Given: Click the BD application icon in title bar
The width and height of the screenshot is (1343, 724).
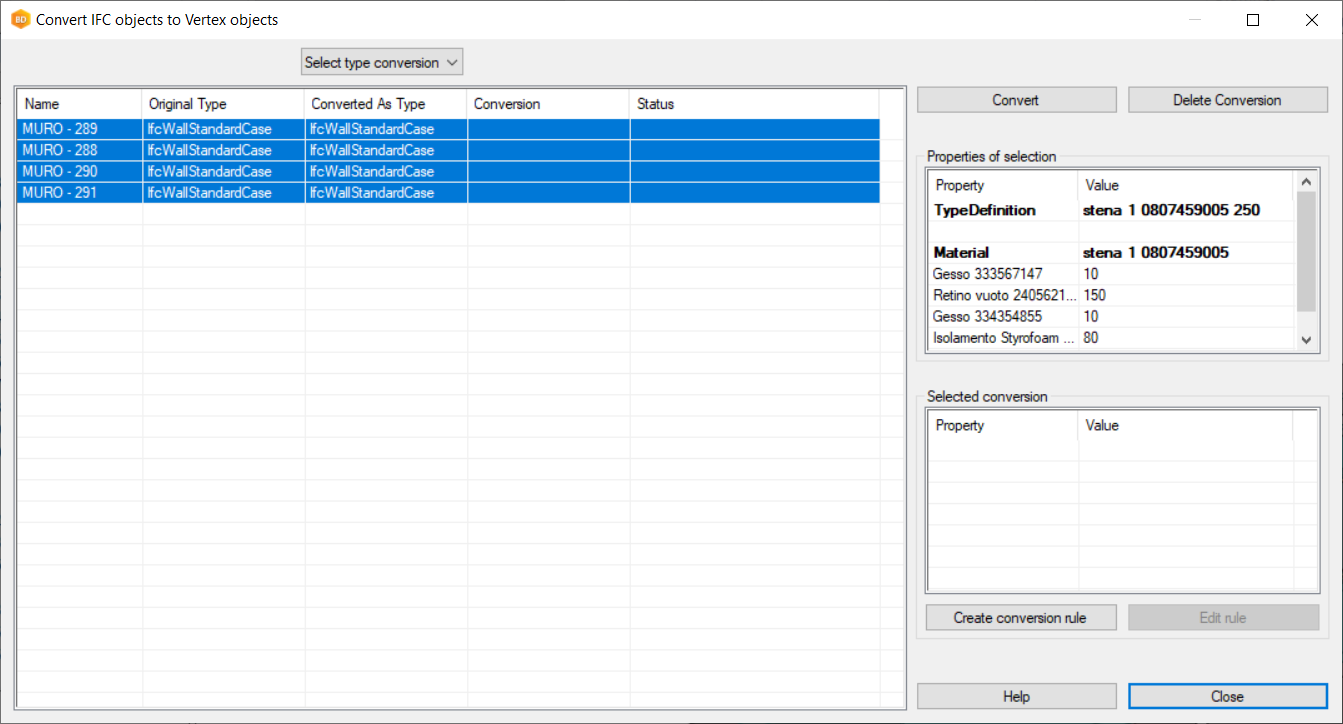Looking at the screenshot, I should 20,20.
